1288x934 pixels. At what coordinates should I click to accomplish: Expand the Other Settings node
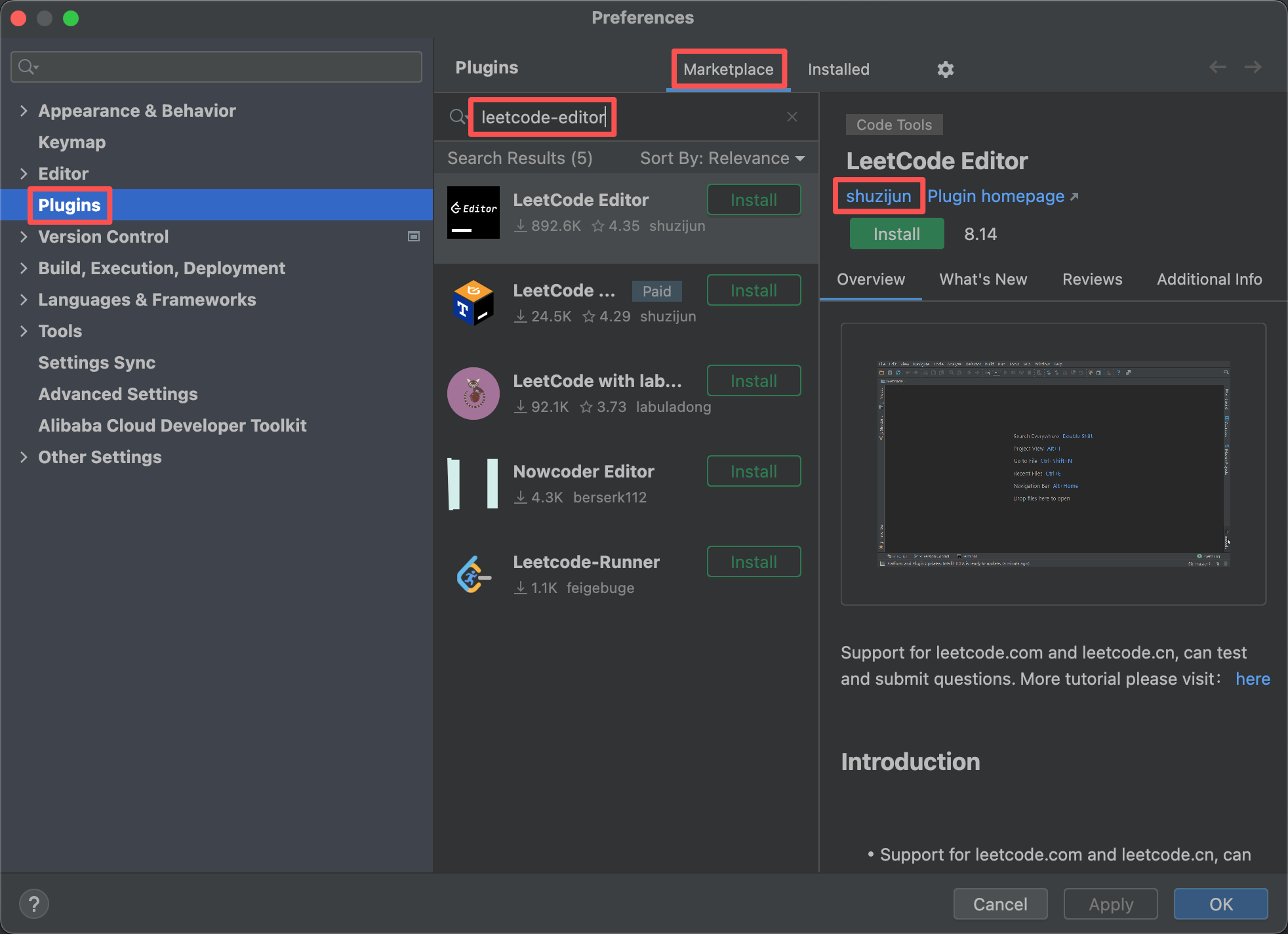(24, 457)
